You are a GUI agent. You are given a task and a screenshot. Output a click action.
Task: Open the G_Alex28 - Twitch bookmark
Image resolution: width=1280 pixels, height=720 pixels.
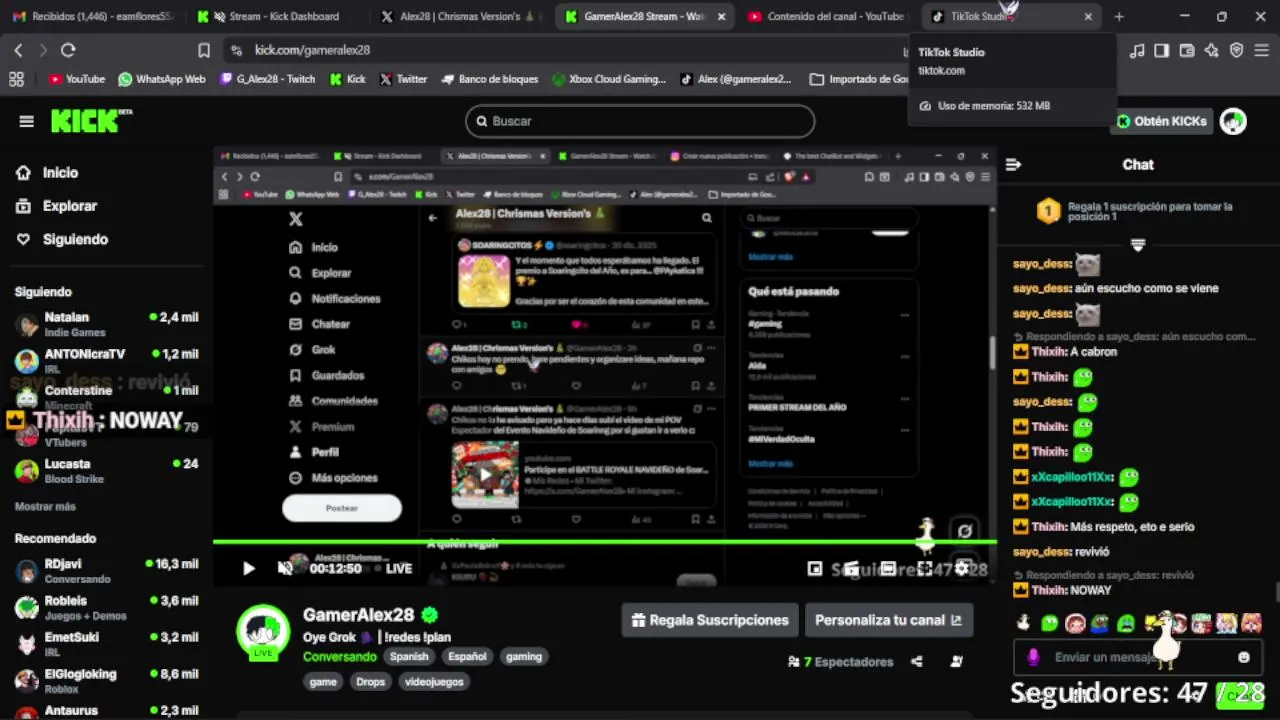pyautogui.click(x=268, y=79)
